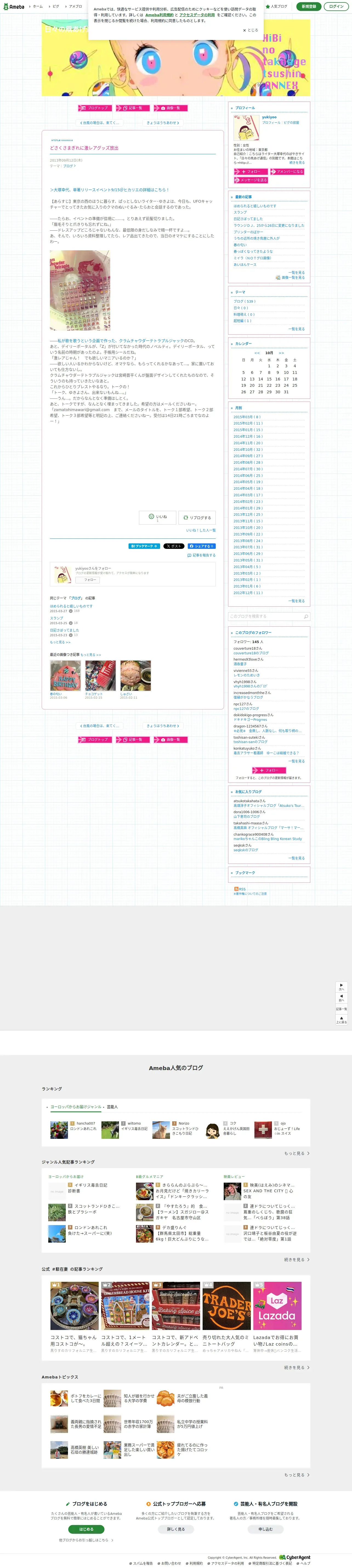Click yukiyoo profile avatar in sidebar

point(247,128)
